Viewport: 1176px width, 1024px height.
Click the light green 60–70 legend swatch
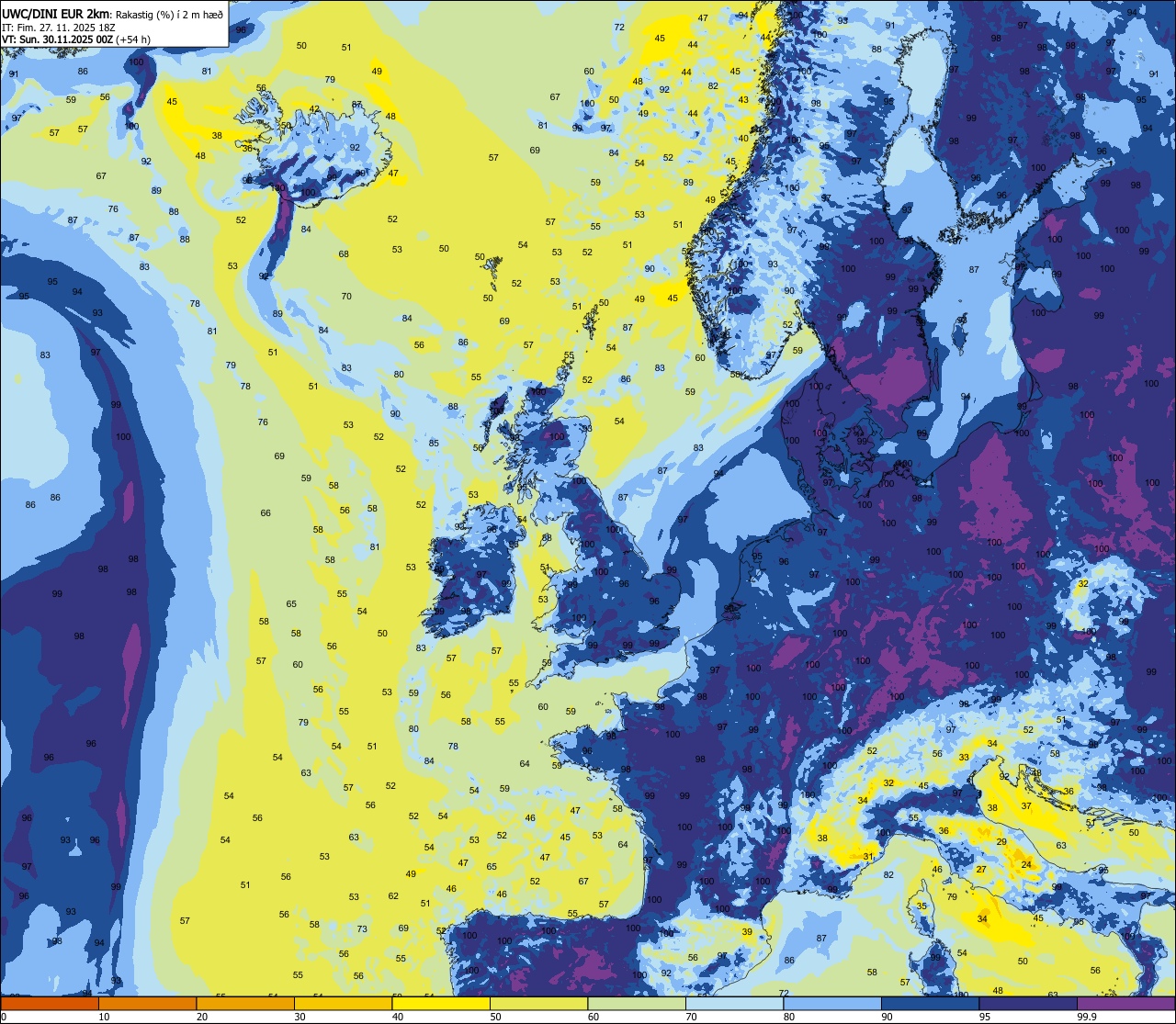[637, 1003]
